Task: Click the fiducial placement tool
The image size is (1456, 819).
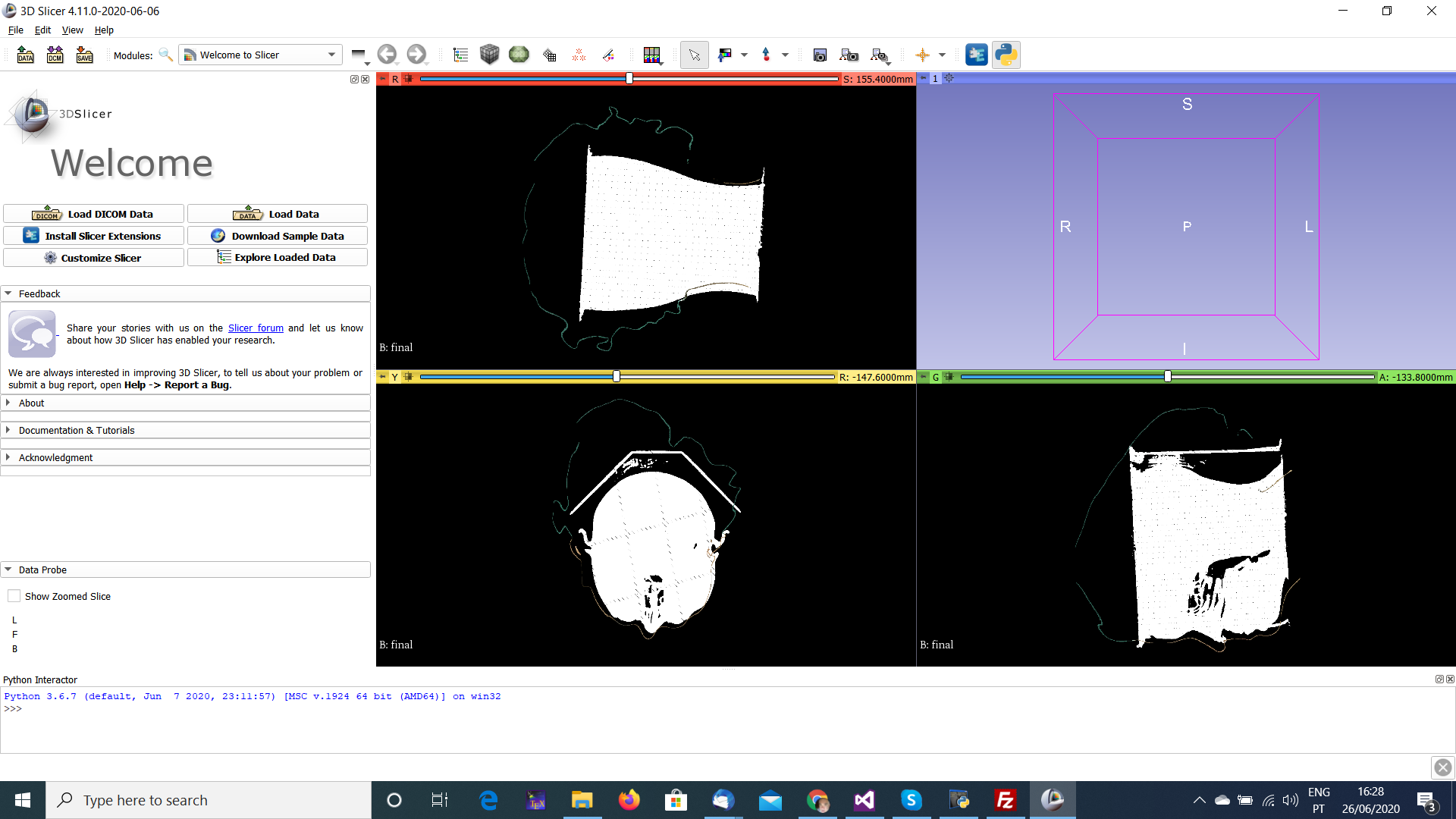Action: click(x=766, y=55)
